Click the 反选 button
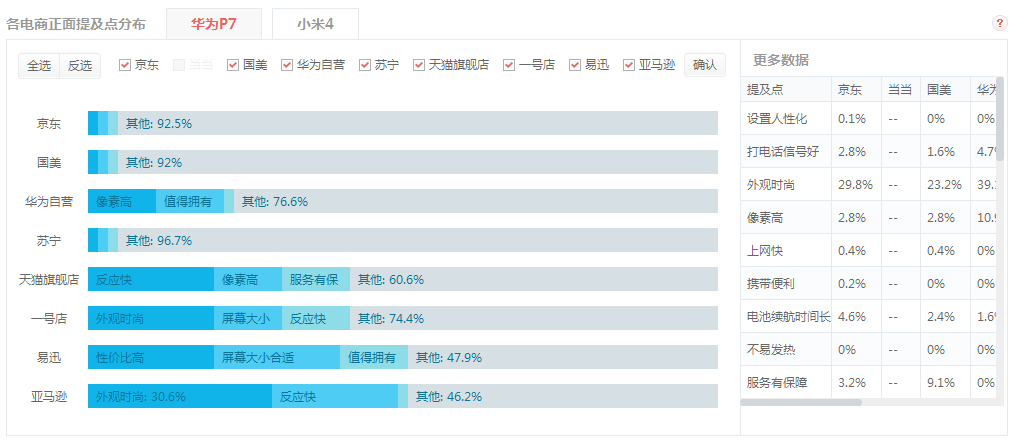 tap(80, 66)
